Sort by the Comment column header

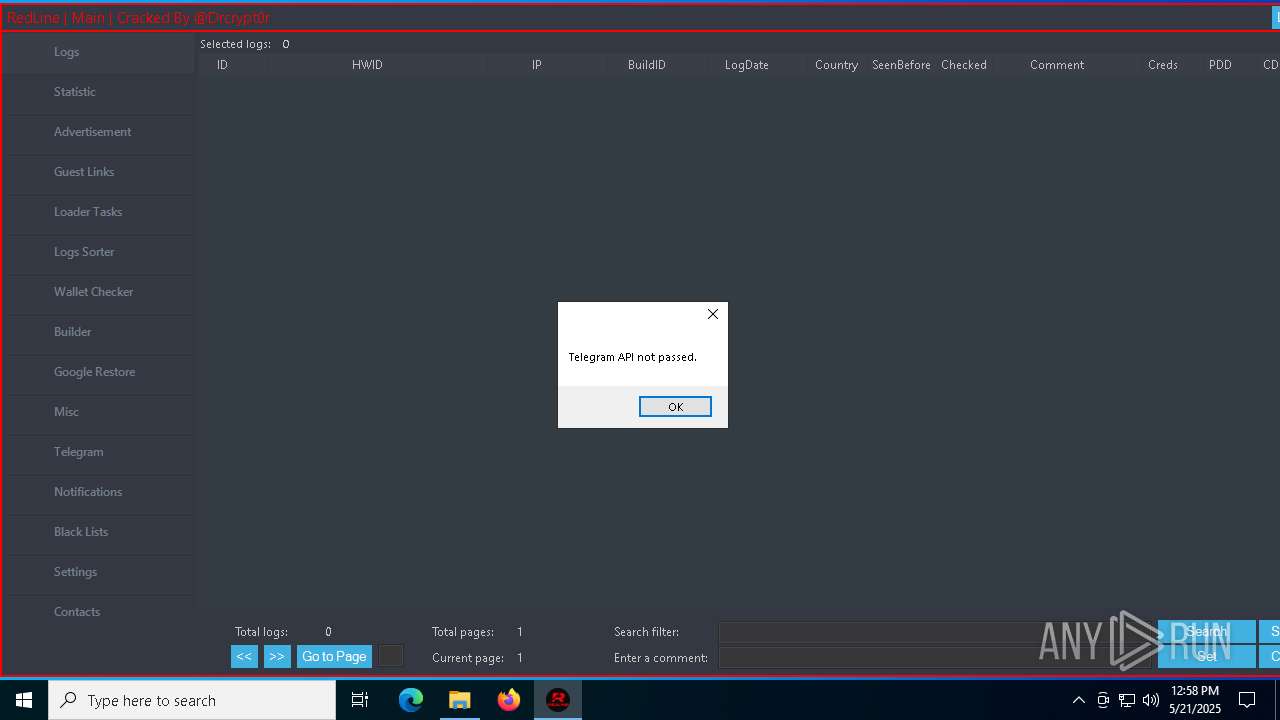click(x=1057, y=65)
